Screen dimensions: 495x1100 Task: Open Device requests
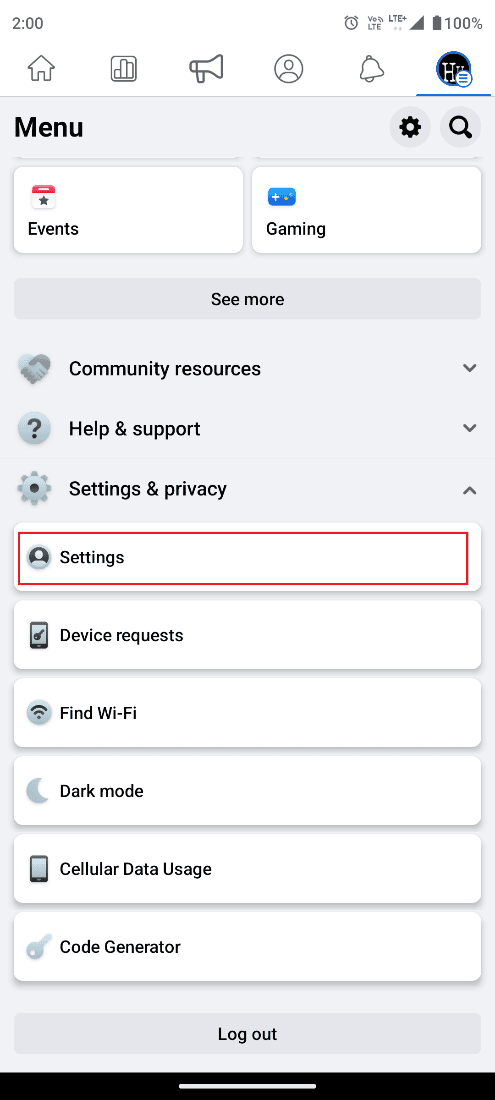[x=248, y=635]
